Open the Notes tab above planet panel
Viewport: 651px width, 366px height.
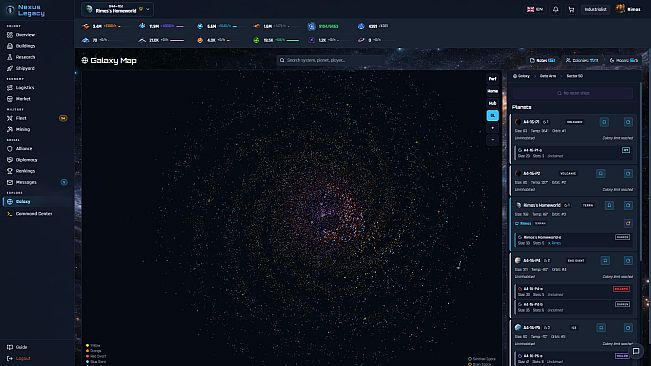tap(542, 61)
